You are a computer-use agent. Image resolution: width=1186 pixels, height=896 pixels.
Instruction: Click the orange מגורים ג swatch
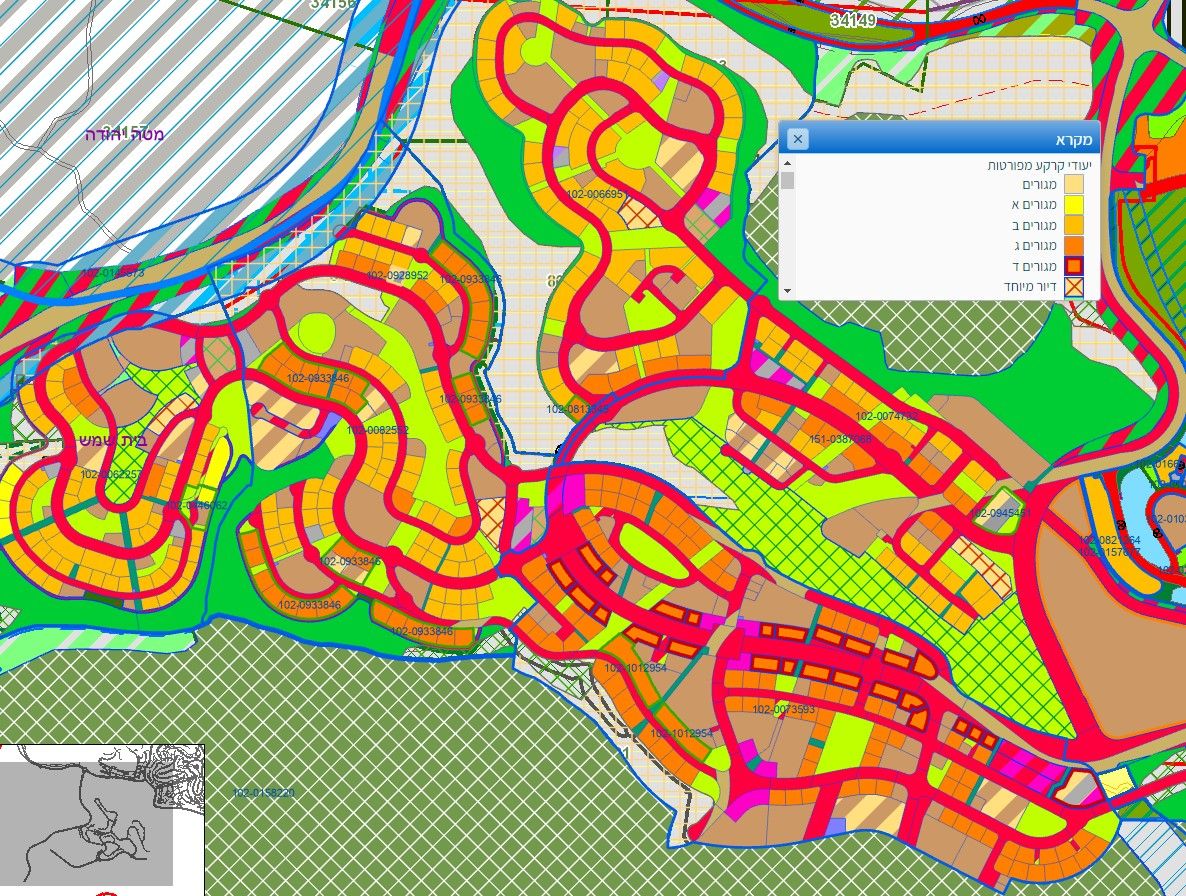[1074, 246]
